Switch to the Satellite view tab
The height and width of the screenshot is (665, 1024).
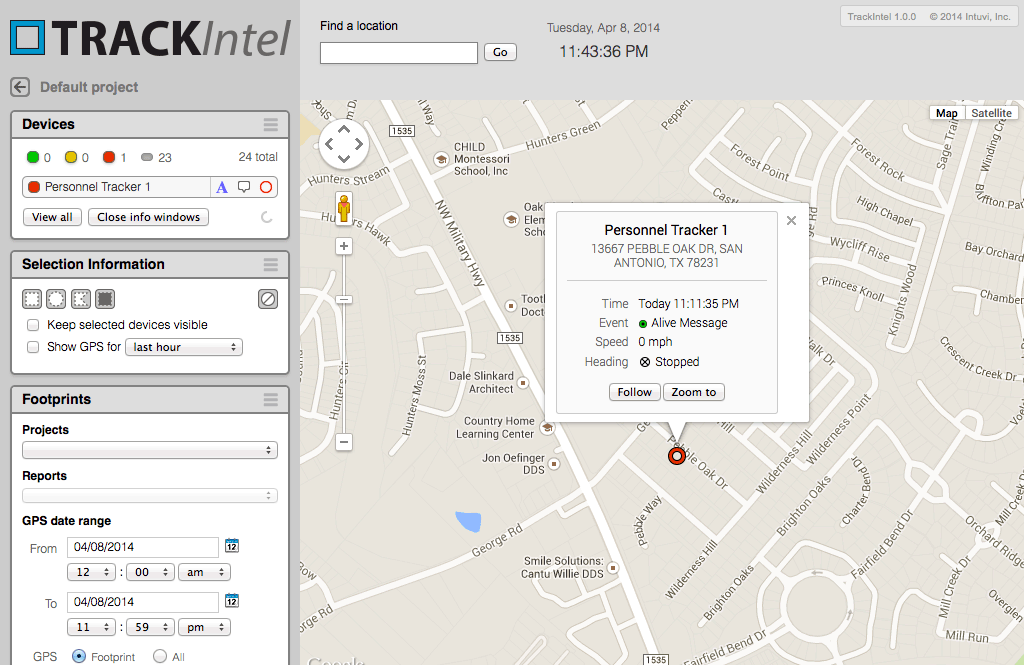point(991,113)
